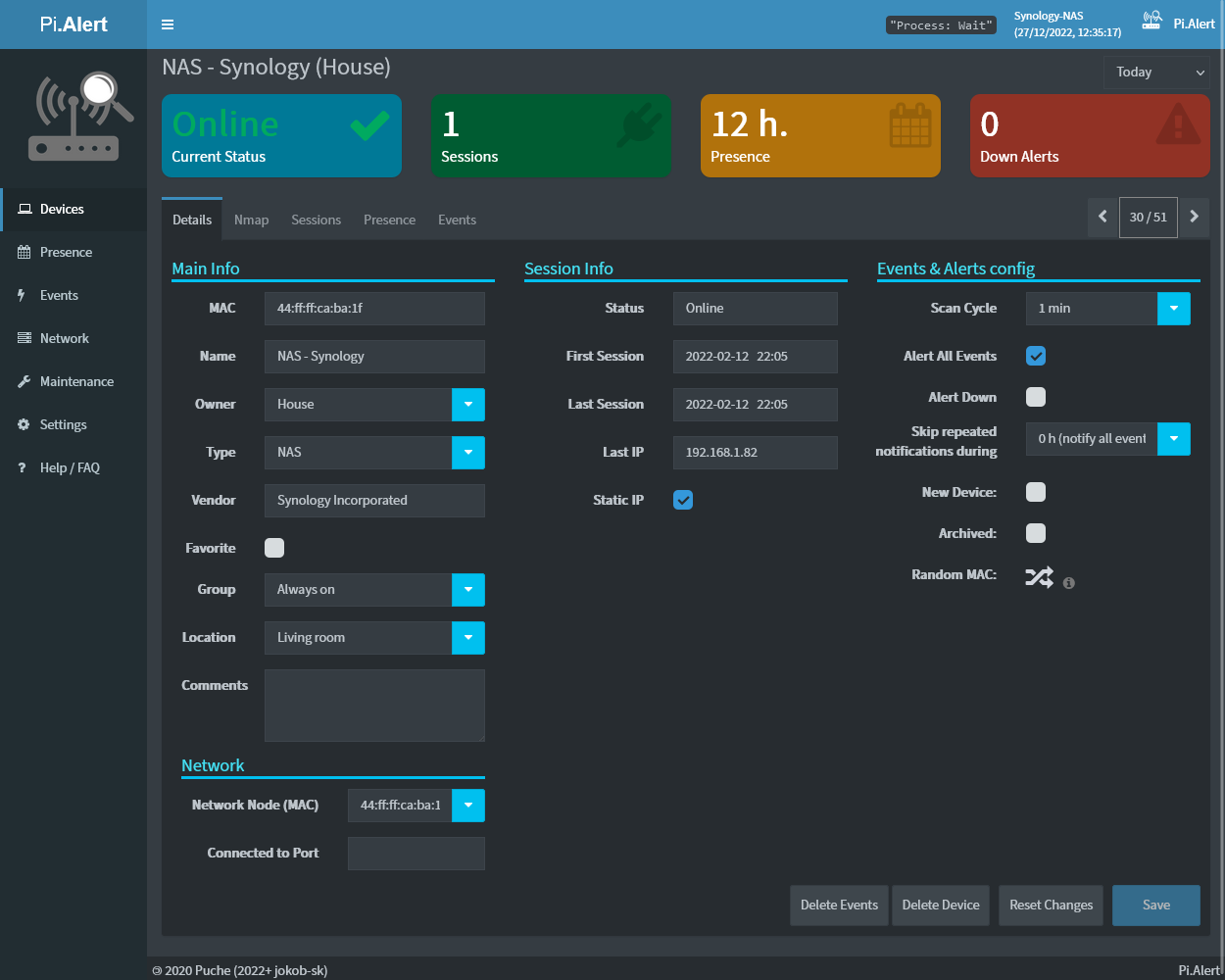
Task: Open Maintenance in the sidebar menu
Action: 76,381
